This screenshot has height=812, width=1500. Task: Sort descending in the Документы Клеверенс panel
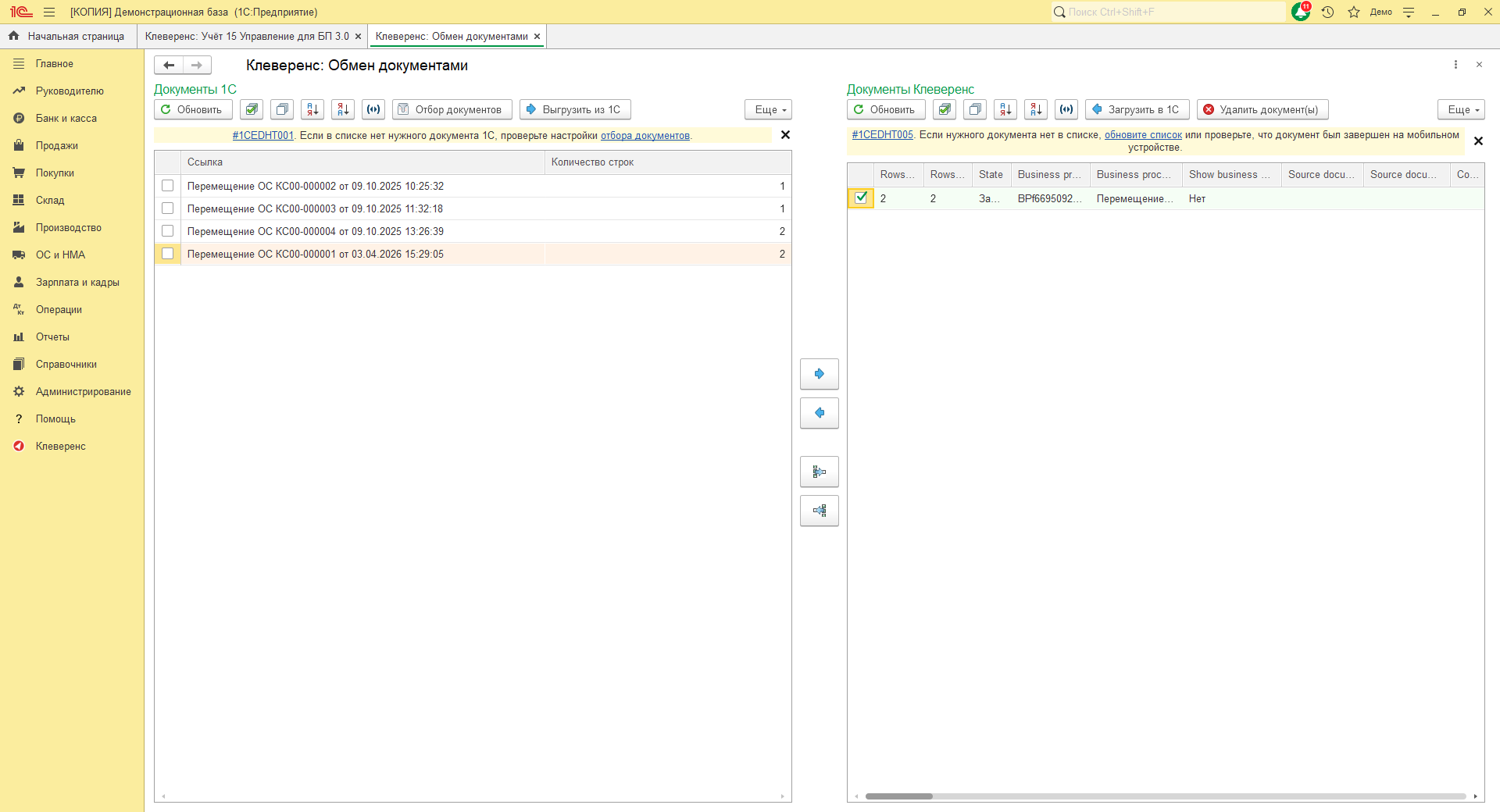point(1036,109)
